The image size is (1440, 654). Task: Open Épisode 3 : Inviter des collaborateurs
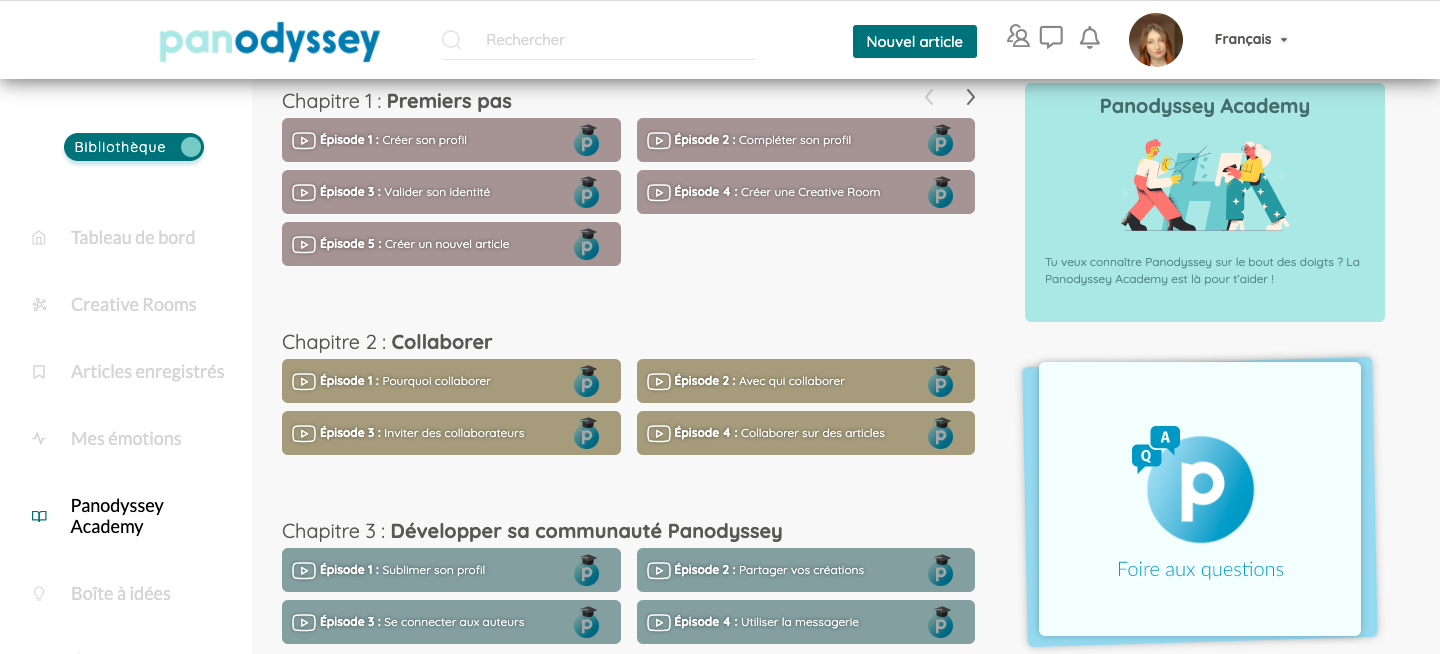(451, 433)
